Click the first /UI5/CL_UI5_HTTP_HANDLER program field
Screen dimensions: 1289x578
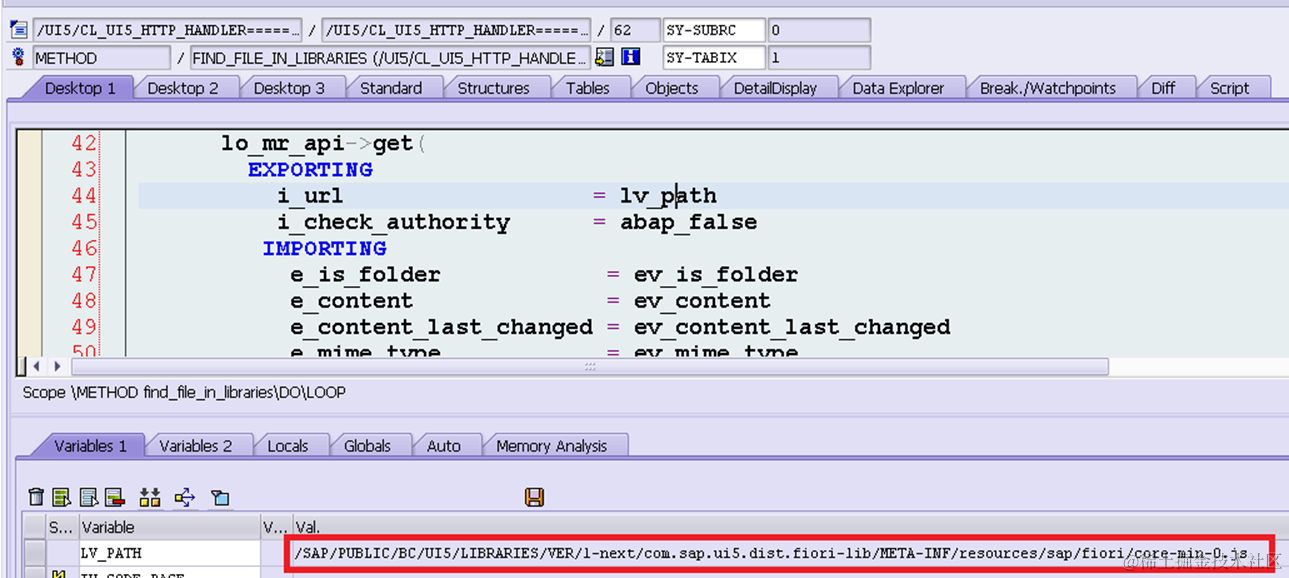[167, 30]
